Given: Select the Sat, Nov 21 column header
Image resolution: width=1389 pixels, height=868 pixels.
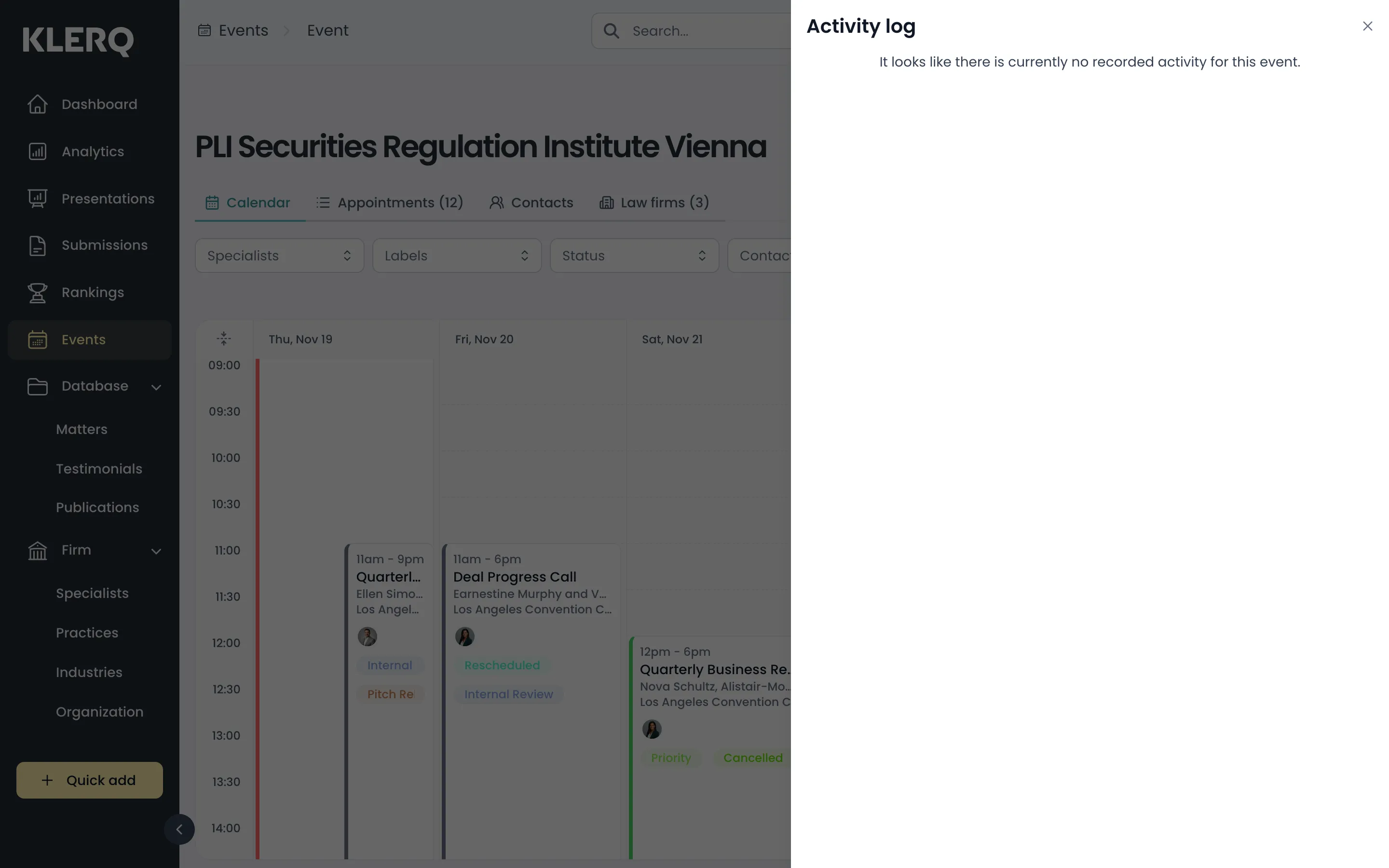Looking at the screenshot, I should click(x=672, y=339).
